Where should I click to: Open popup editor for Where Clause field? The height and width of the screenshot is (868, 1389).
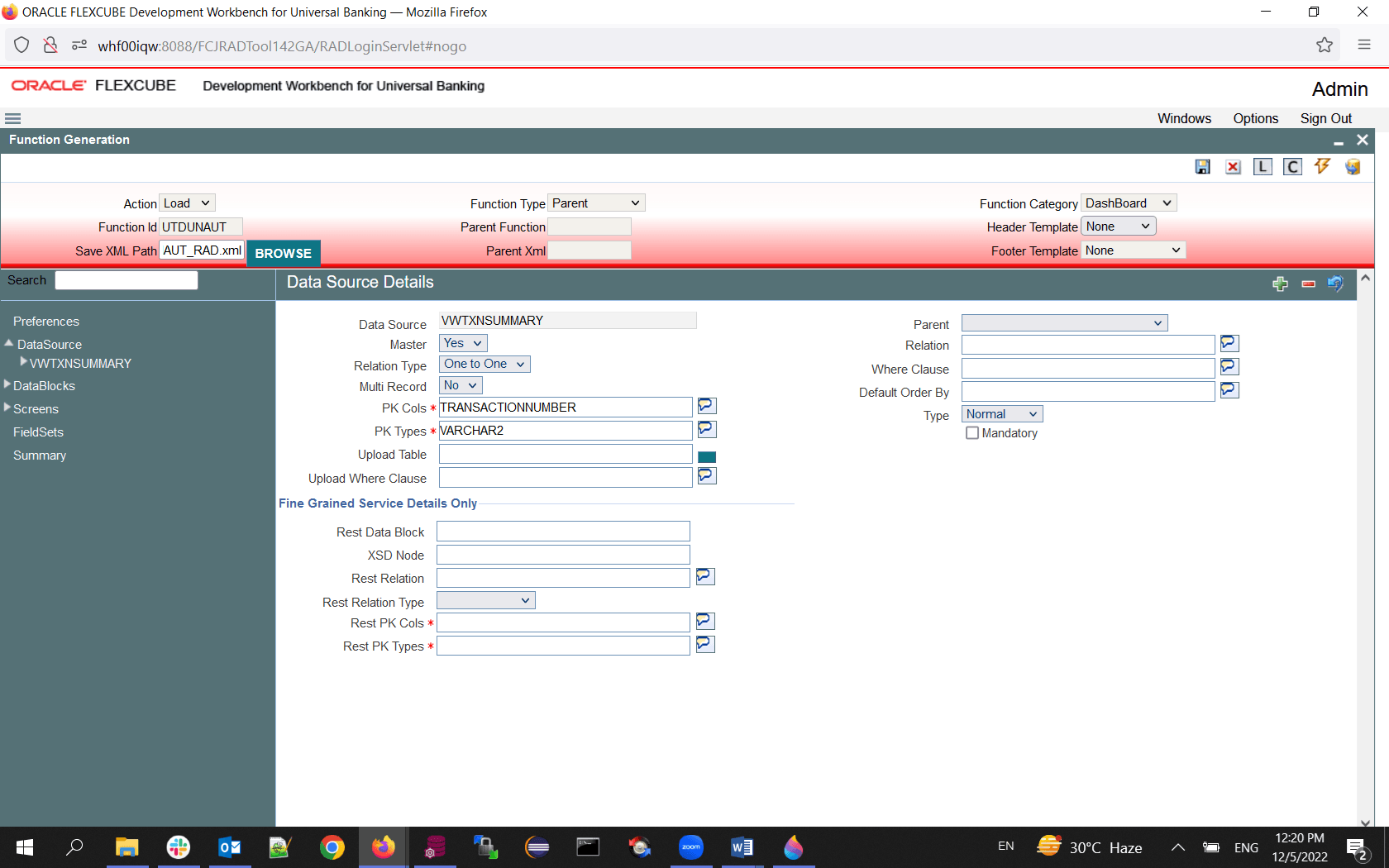(x=1229, y=366)
